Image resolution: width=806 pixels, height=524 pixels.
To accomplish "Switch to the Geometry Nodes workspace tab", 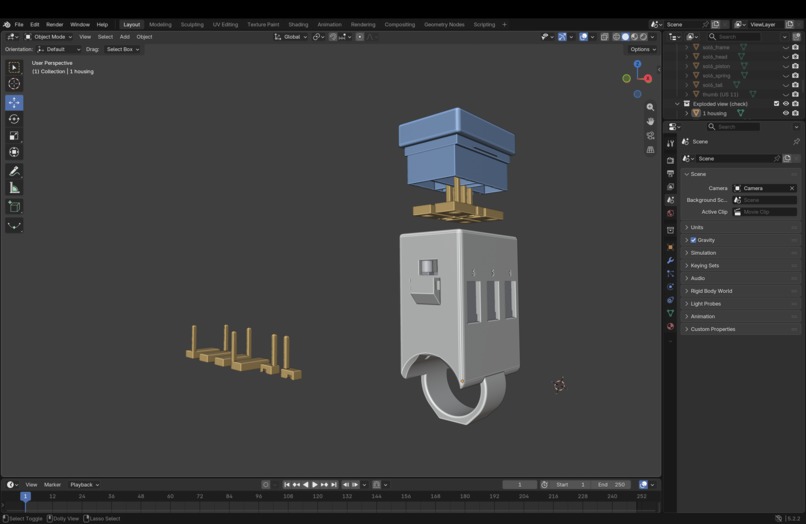I will [444, 25].
